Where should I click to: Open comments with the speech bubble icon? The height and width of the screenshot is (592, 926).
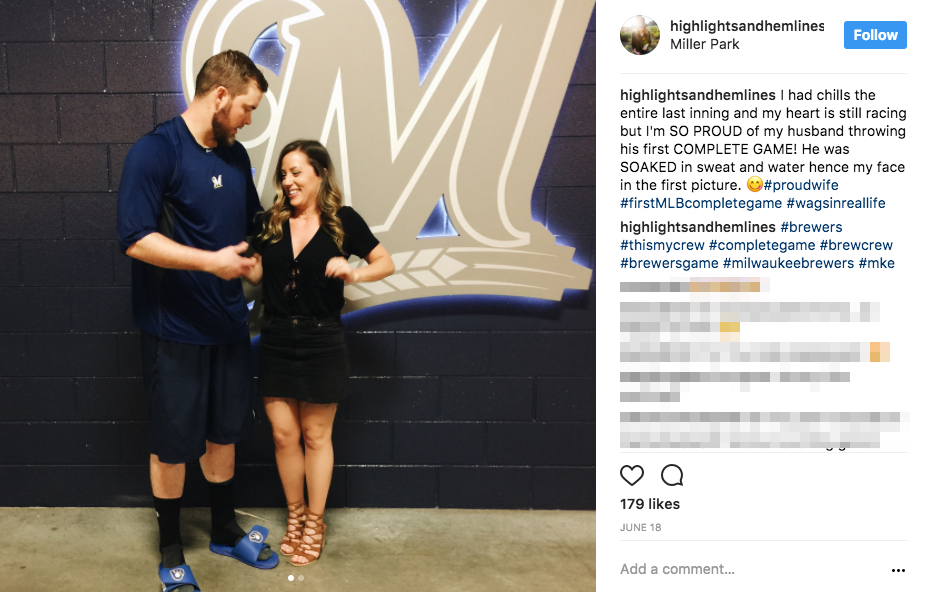point(672,475)
